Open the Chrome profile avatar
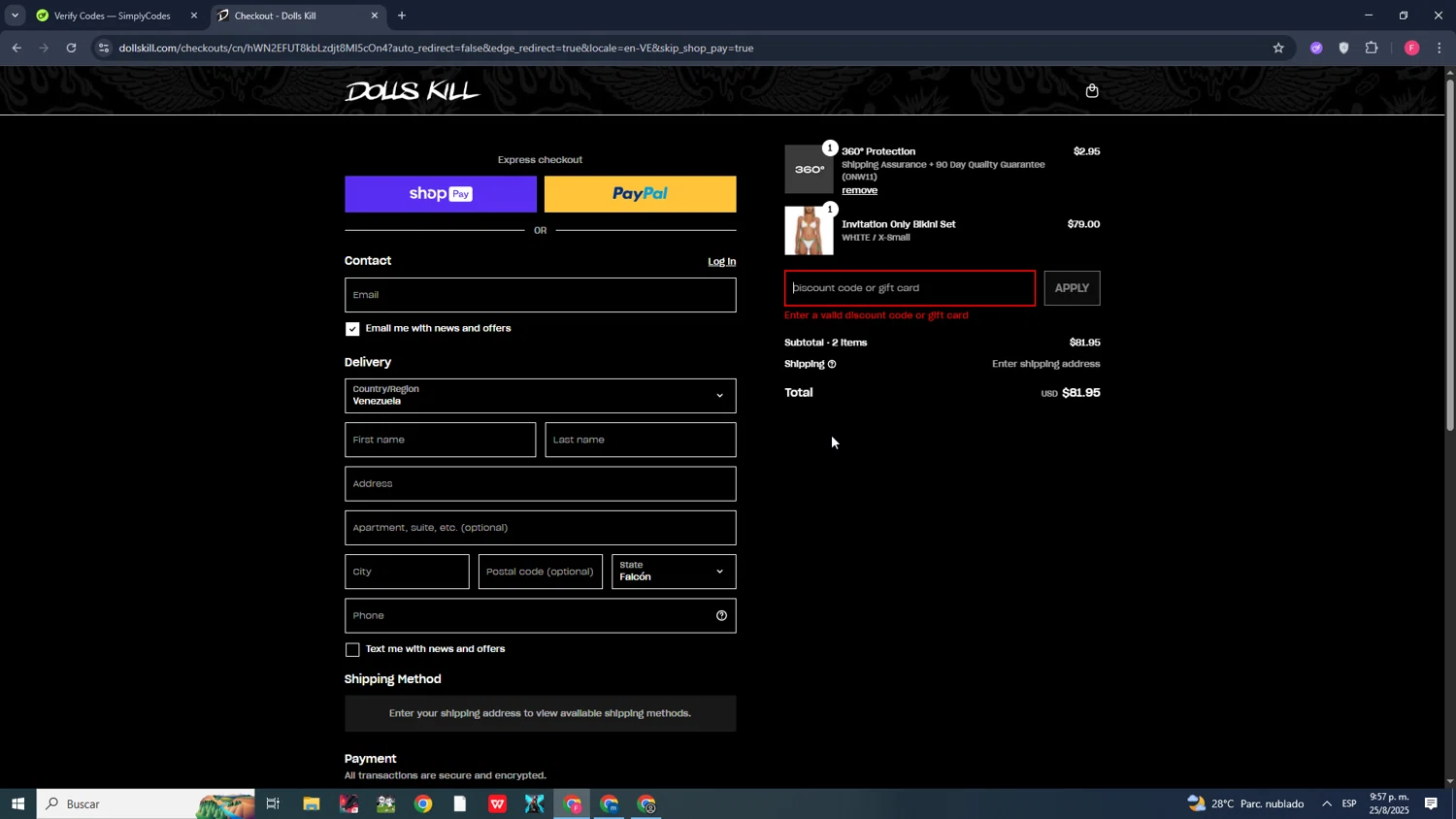The image size is (1456, 819). coord(1411,48)
